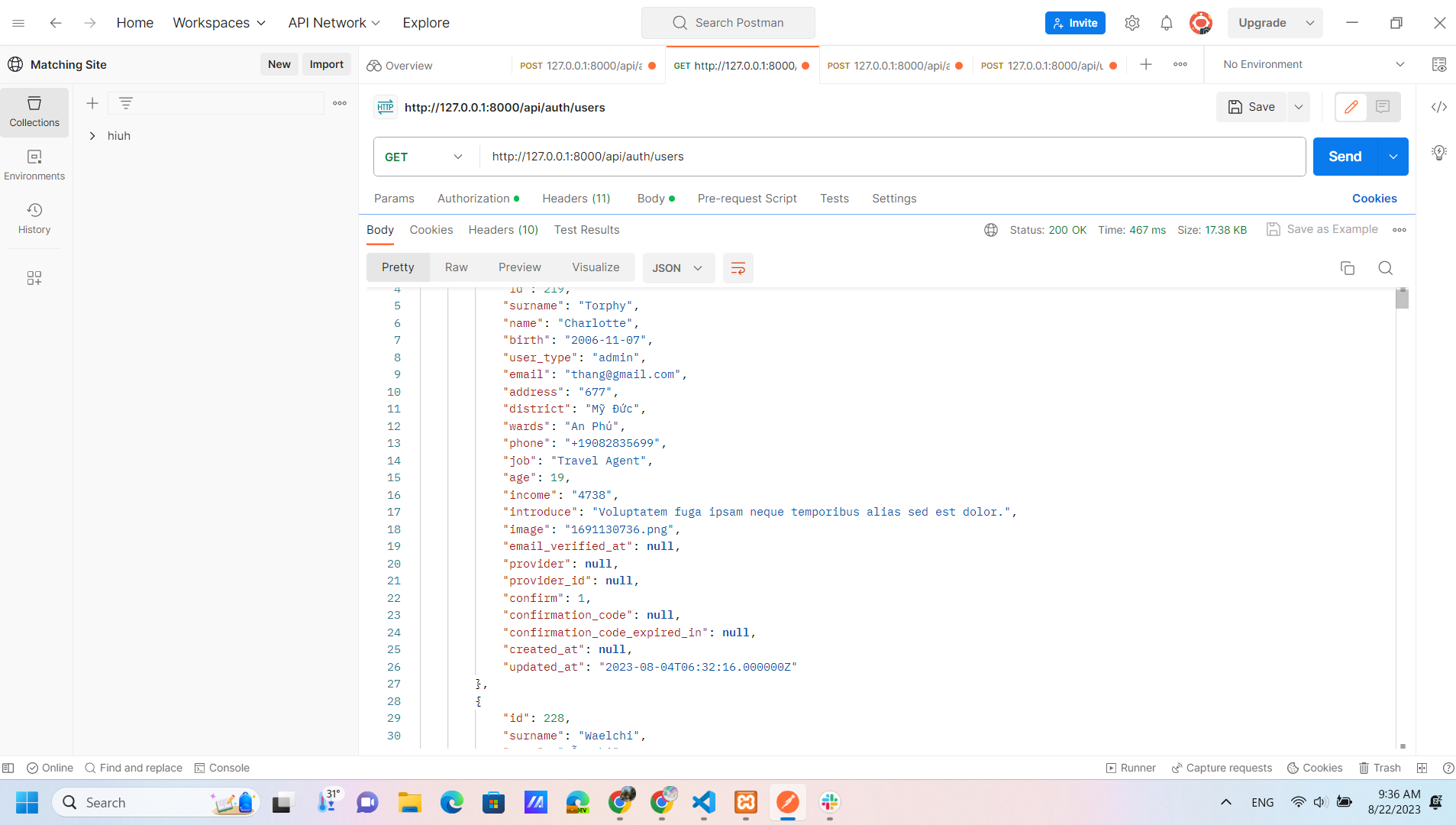The image size is (1456, 825).
Task: Open Send options dropdown arrow
Action: (x=1393, y=157)
